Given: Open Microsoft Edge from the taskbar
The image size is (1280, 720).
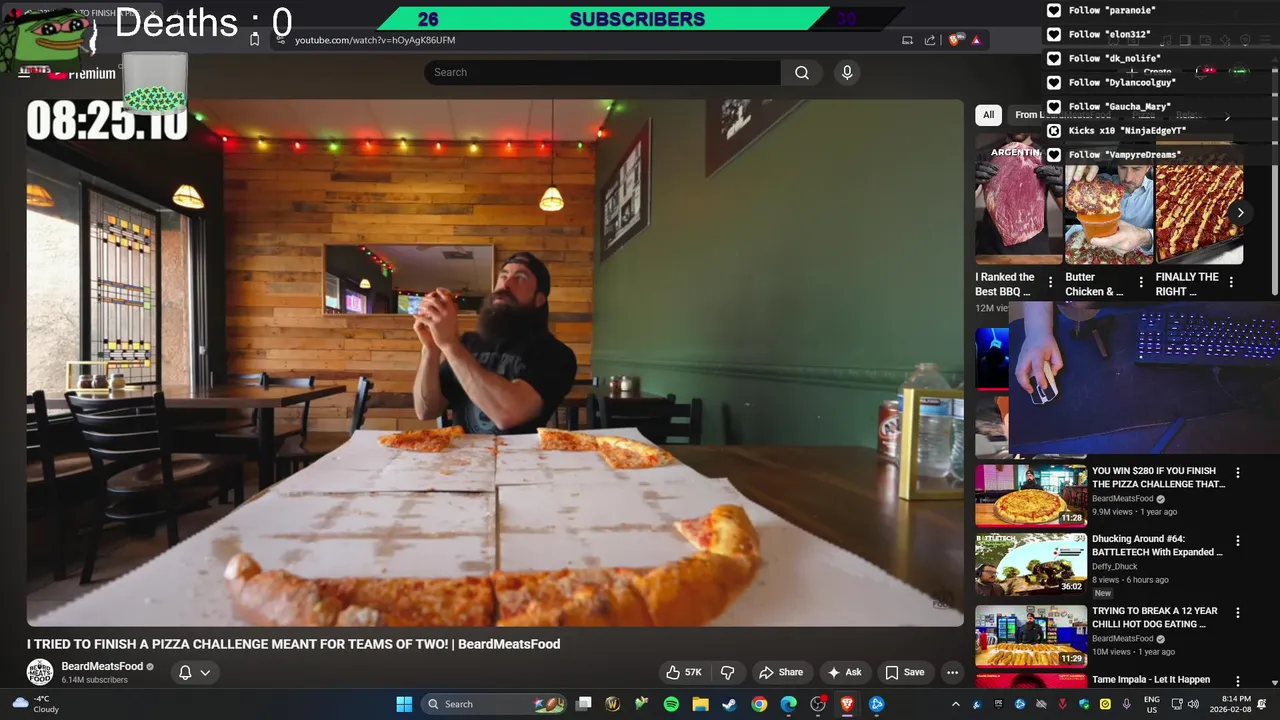Looking at the screenshot, I should [x=788, y=704].
